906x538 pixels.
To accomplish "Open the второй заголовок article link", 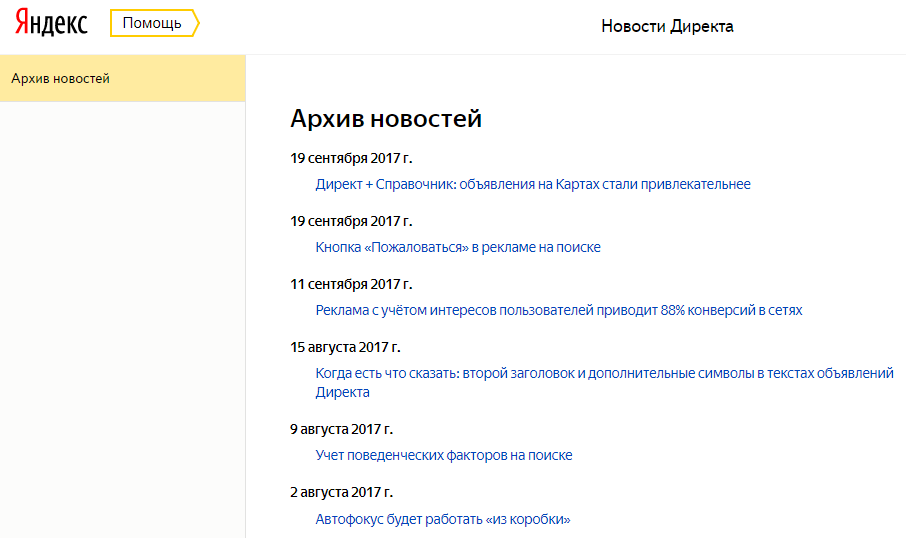I will point(604,383).
